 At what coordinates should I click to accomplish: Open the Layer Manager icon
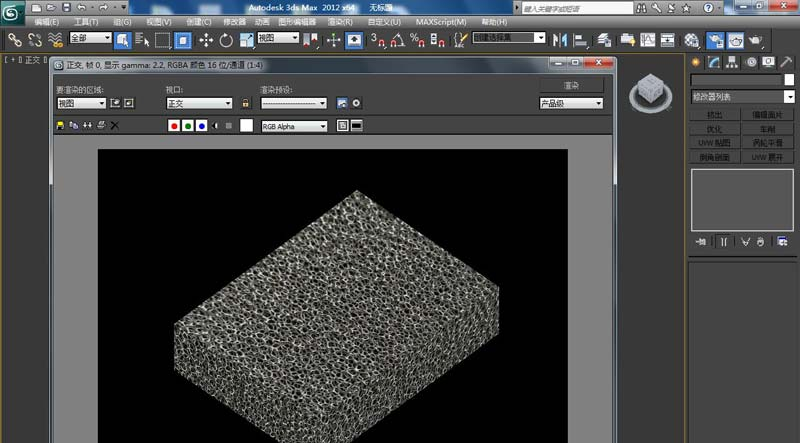click(604, 40)
